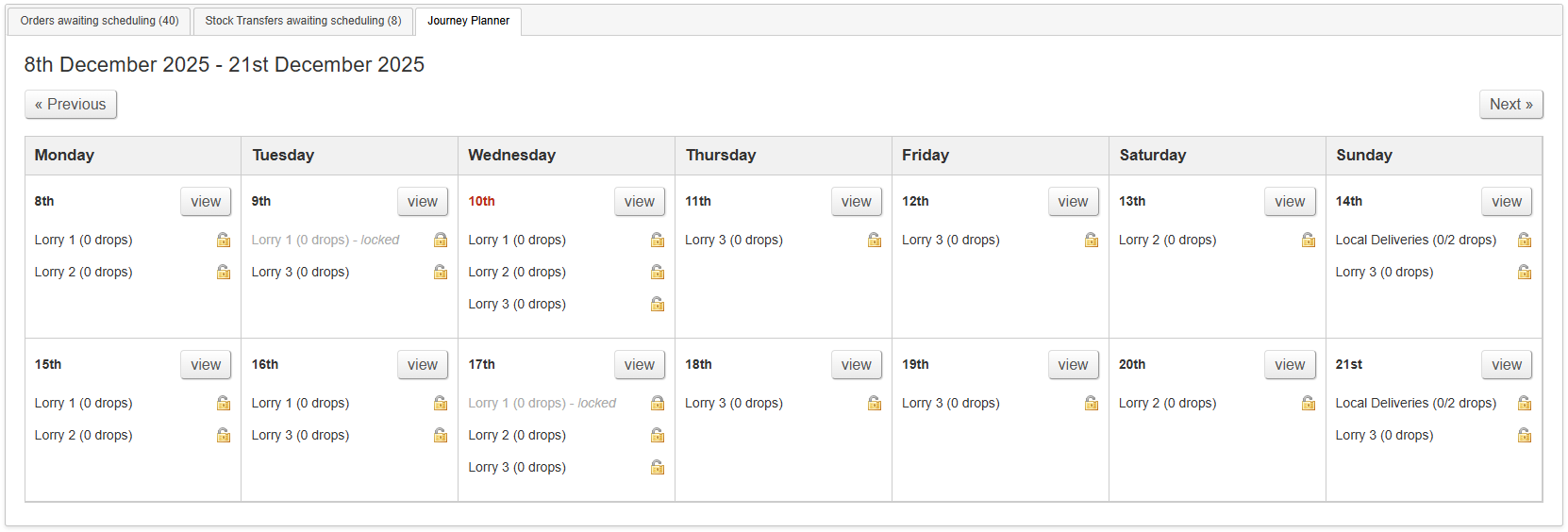Screen dimensions: 1568x532
Task: Open the Orders awaiting scheduling tab
Action: click(99, 21)
